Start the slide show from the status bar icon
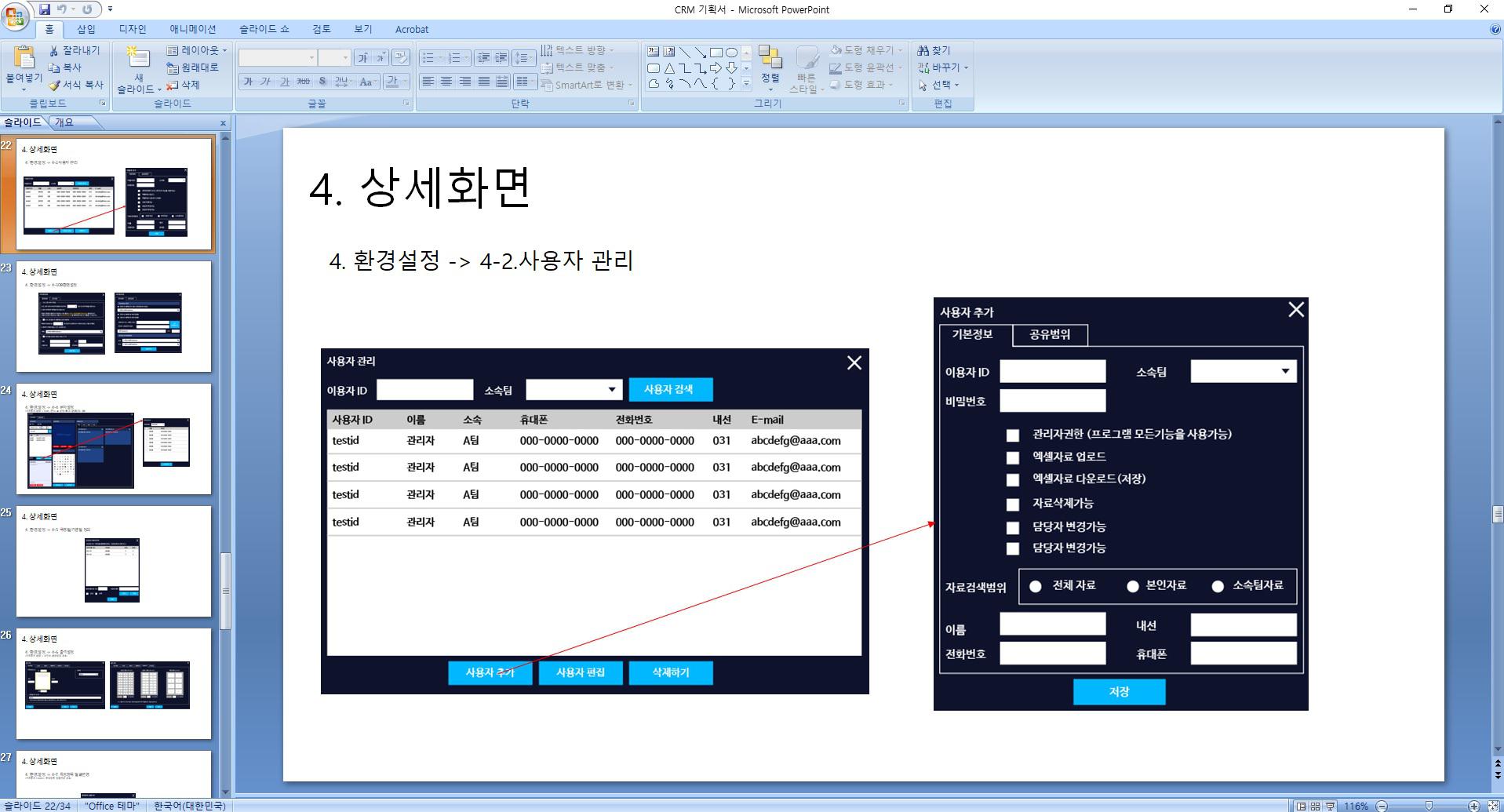 [1330, 806]
